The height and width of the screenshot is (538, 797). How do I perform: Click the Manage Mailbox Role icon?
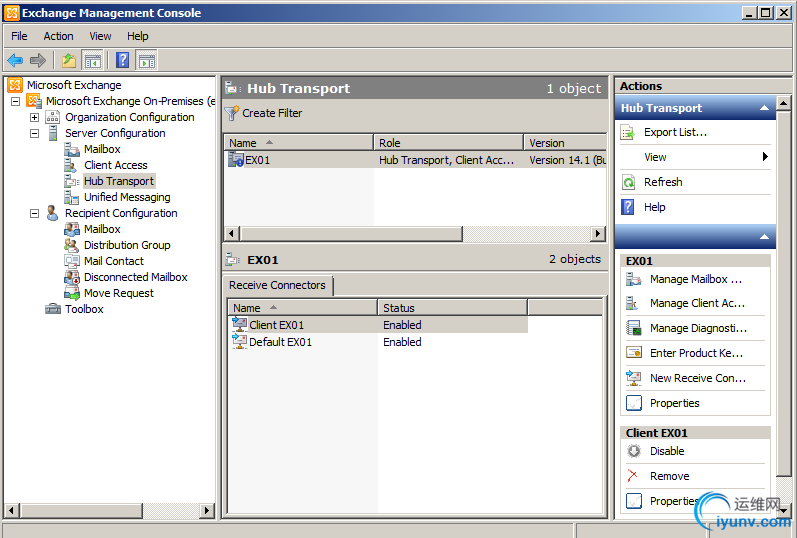point(633,279)
